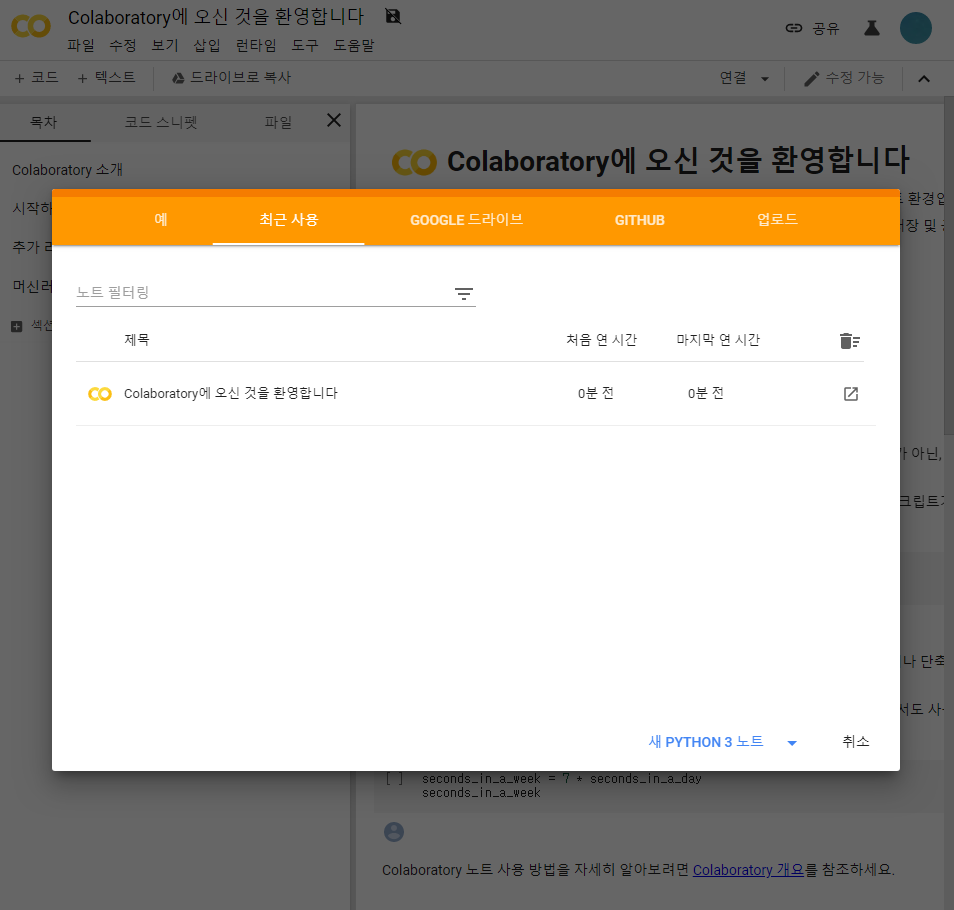Viewport: 954px width, 910px height.
Task: Open the Colaboratory에 오신 것을 환영합니다 recent notebook
Action: coord(230,394)
